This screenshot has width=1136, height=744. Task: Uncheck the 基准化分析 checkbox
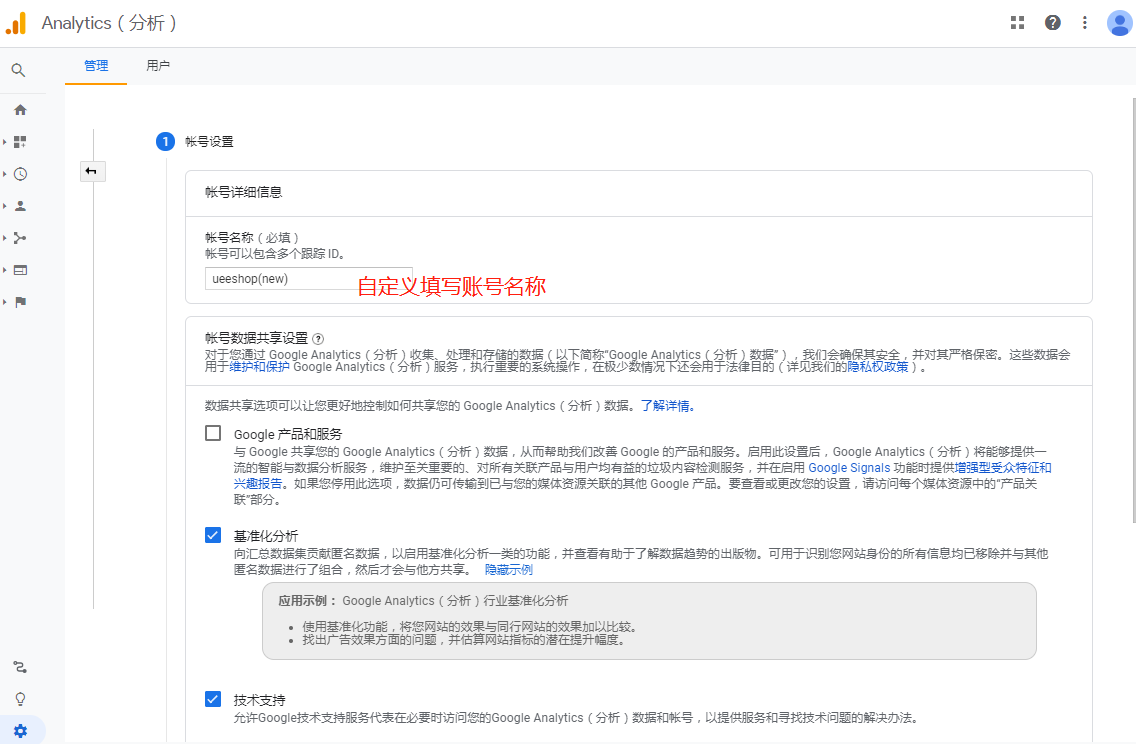[x=213, y=535]
